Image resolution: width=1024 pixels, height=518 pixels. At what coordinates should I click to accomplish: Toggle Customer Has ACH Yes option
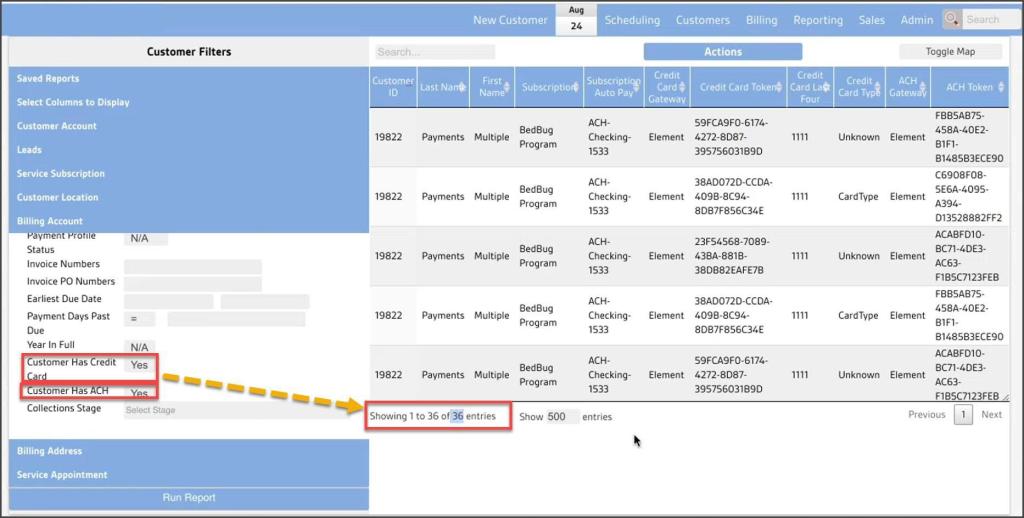139,393
